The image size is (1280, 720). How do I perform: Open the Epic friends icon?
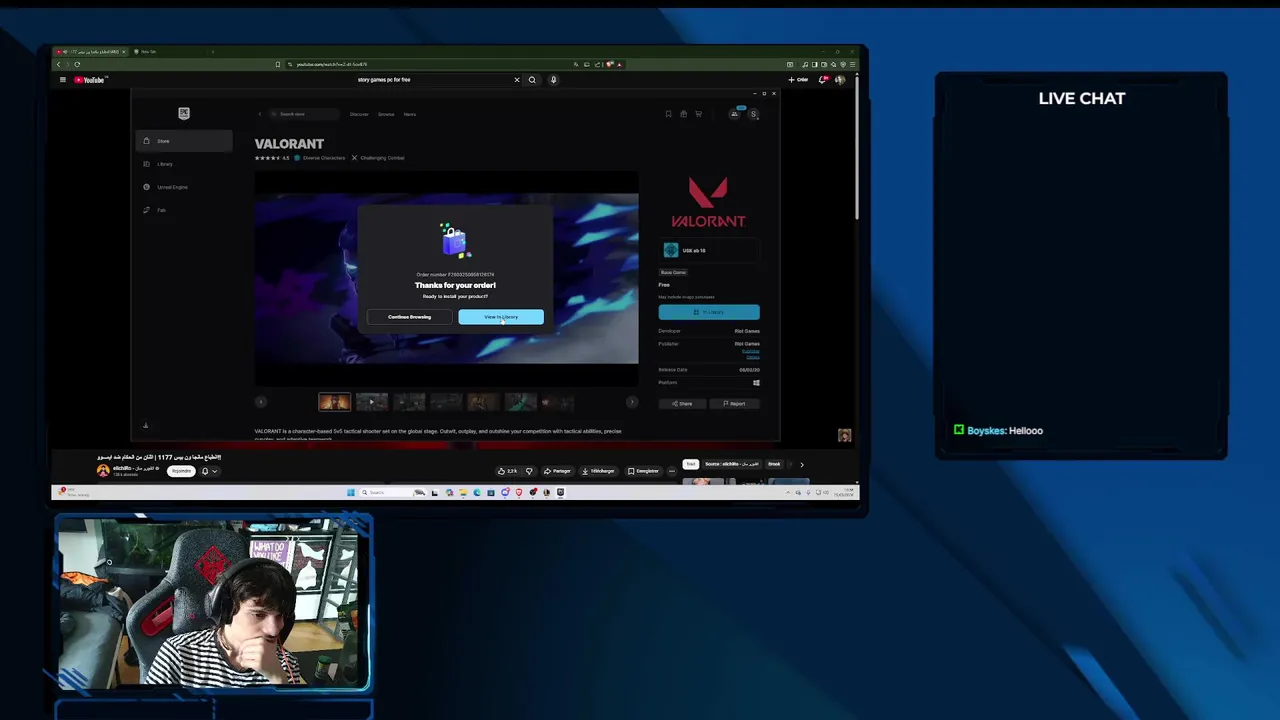point(734,114)
